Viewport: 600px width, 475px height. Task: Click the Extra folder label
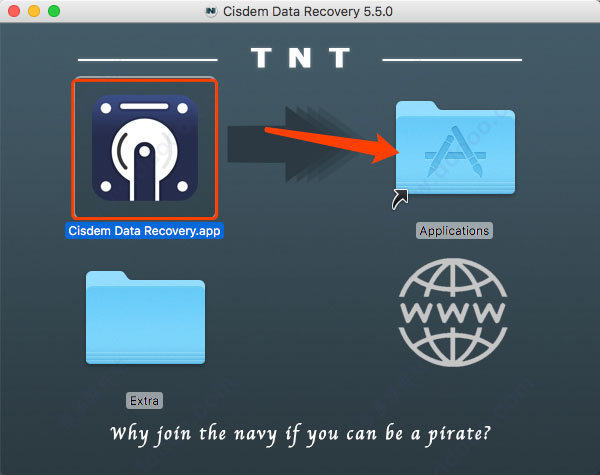(144, 401)
